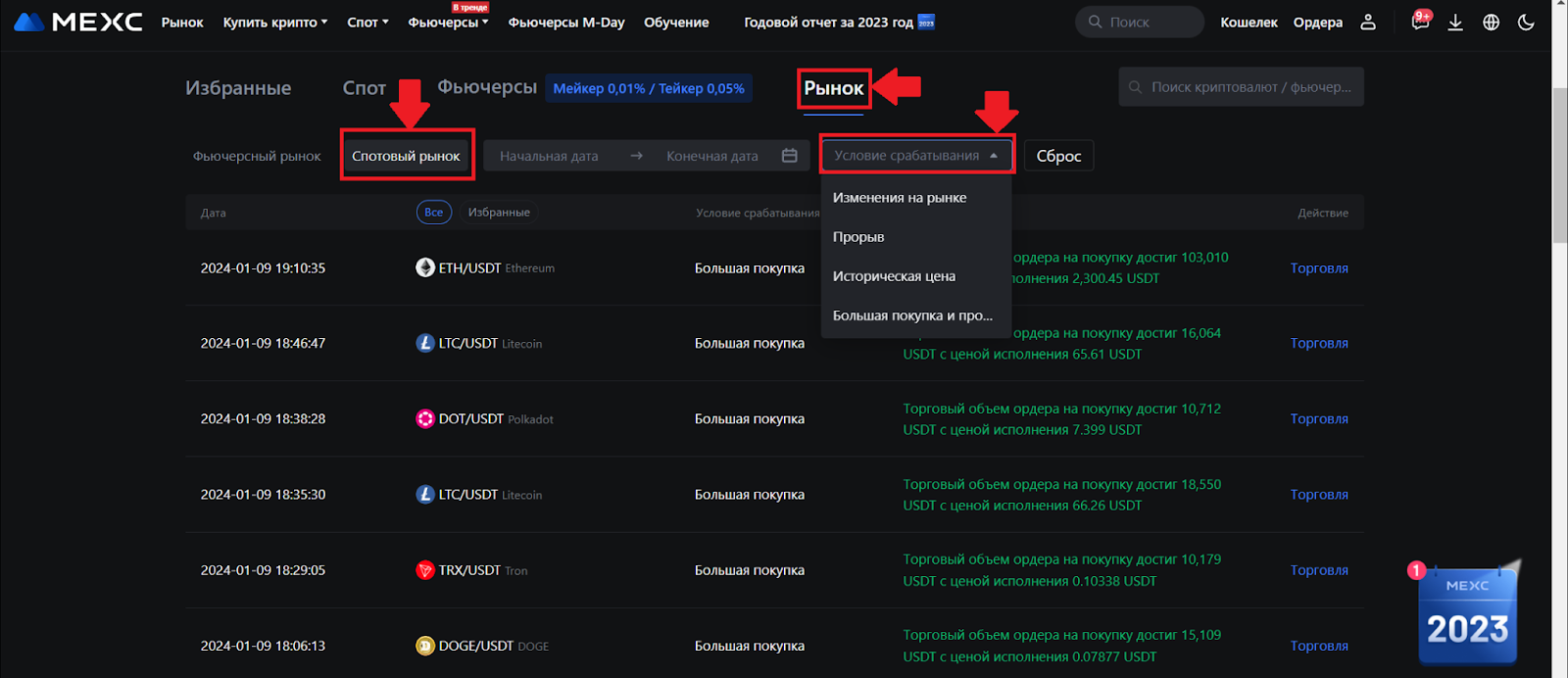Open the floating 2023 calendar widget
This screenshot has height=678, width=1568.
[1467, 612]
